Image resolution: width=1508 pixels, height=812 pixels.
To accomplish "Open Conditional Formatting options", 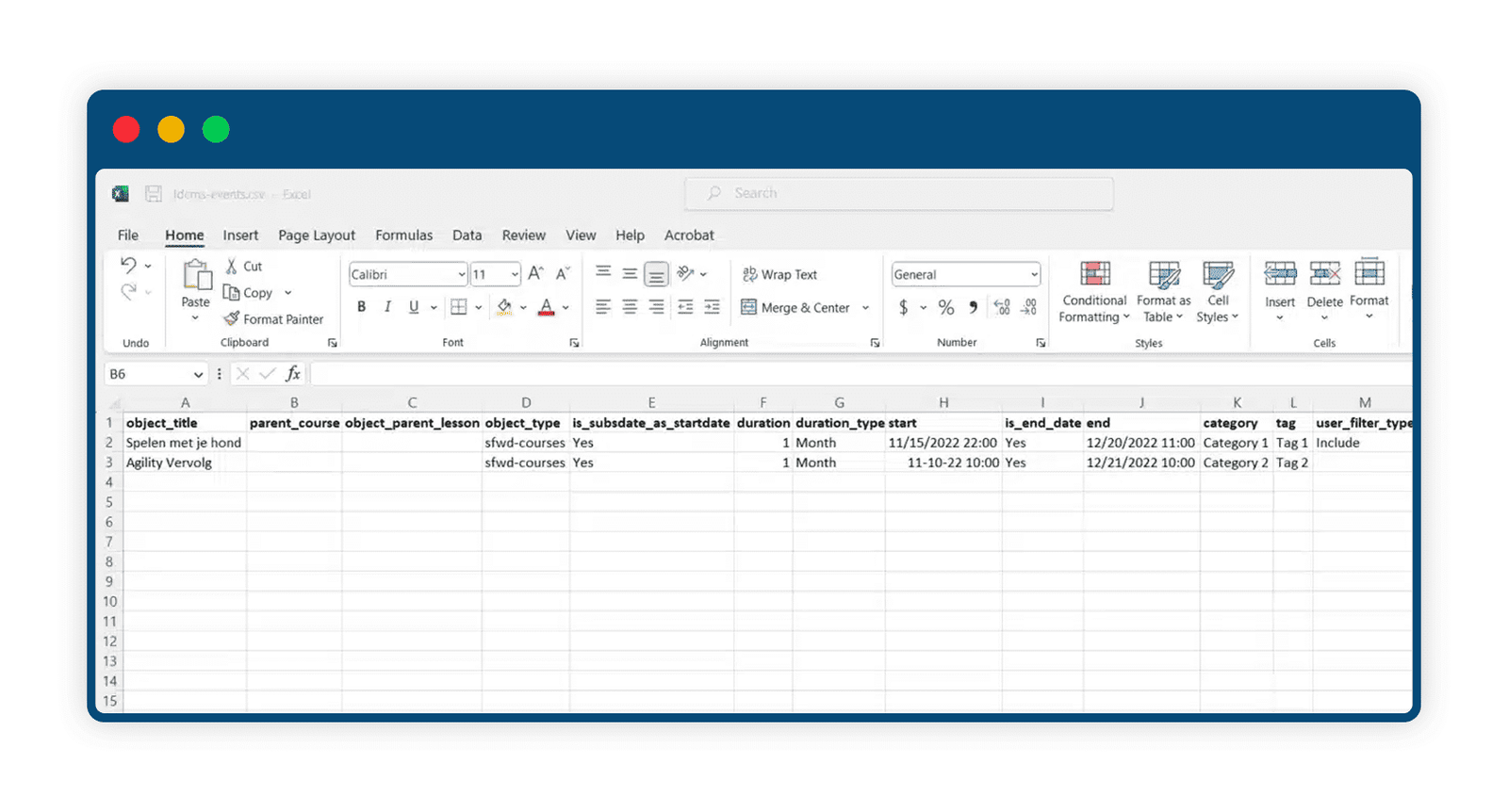I will click(1093, 294).
